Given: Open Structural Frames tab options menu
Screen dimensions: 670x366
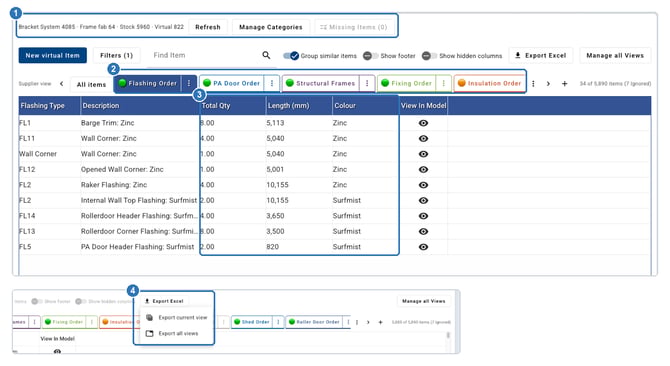Looking at the screenshot, I should [367, 83].
